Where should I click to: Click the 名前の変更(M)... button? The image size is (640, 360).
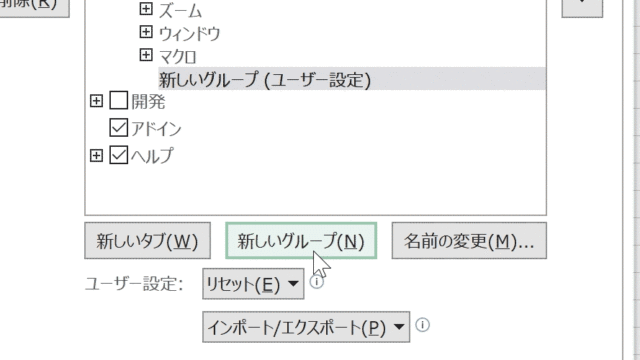(x=469, y=241)
